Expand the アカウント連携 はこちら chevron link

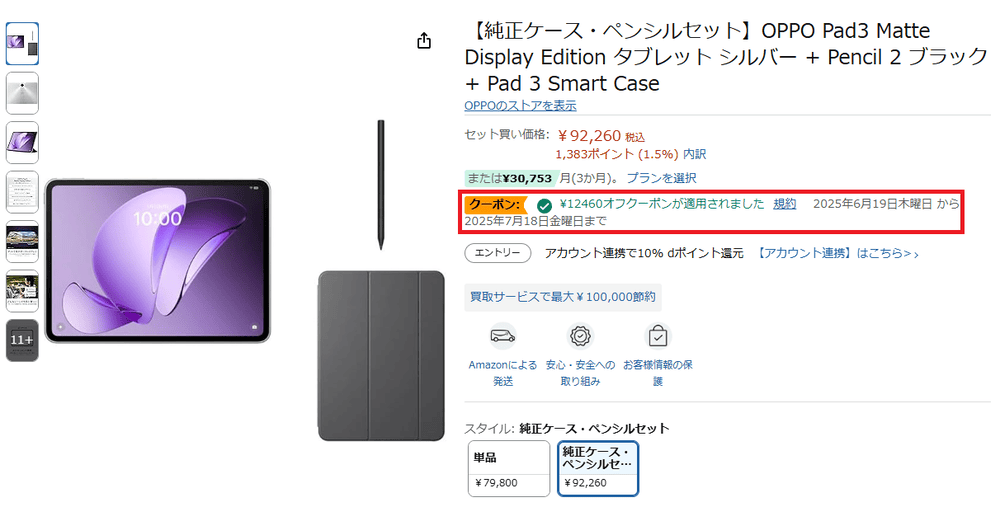click(838, 253)
